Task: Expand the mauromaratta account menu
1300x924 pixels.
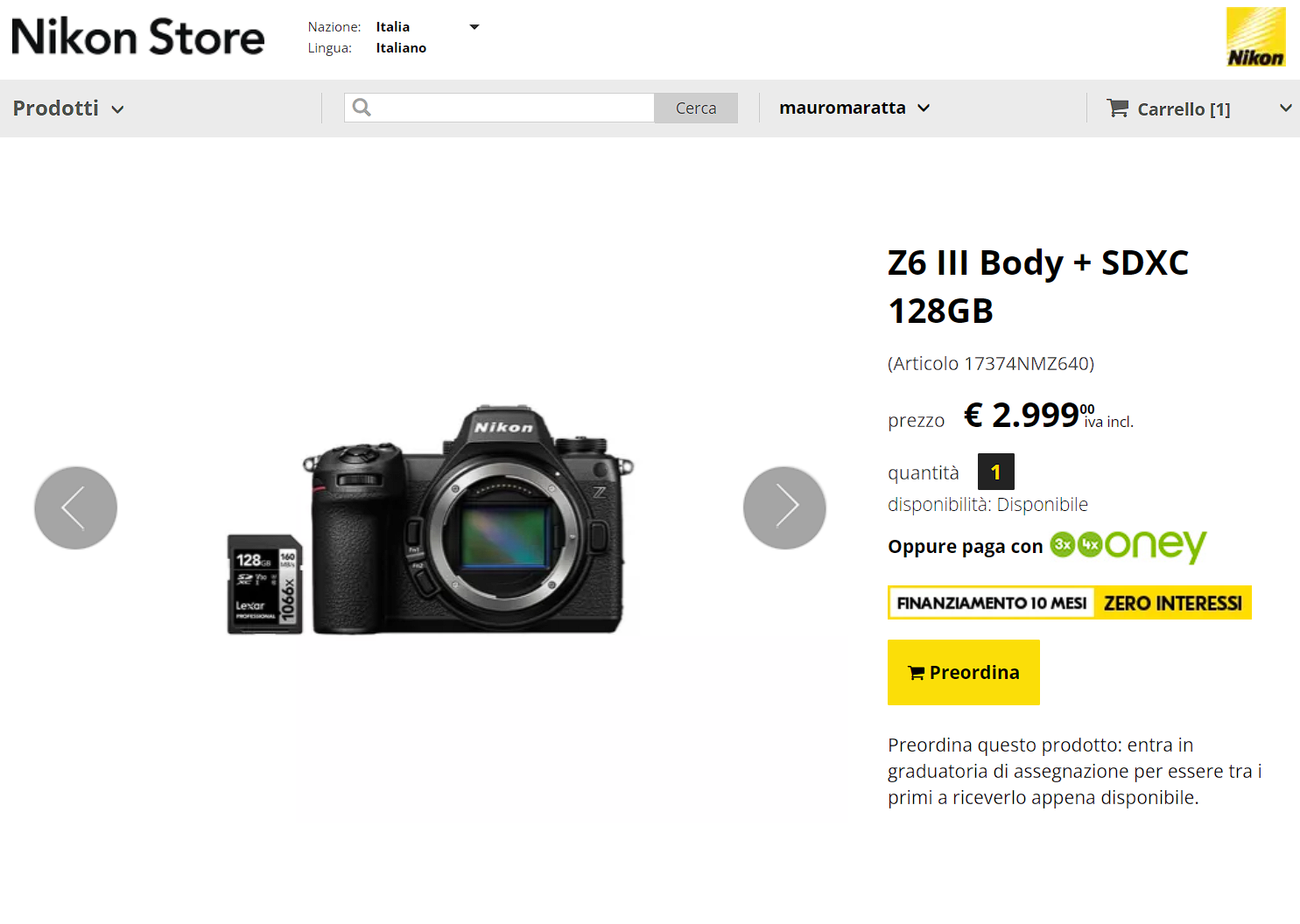Action: (x=854, y=108)
